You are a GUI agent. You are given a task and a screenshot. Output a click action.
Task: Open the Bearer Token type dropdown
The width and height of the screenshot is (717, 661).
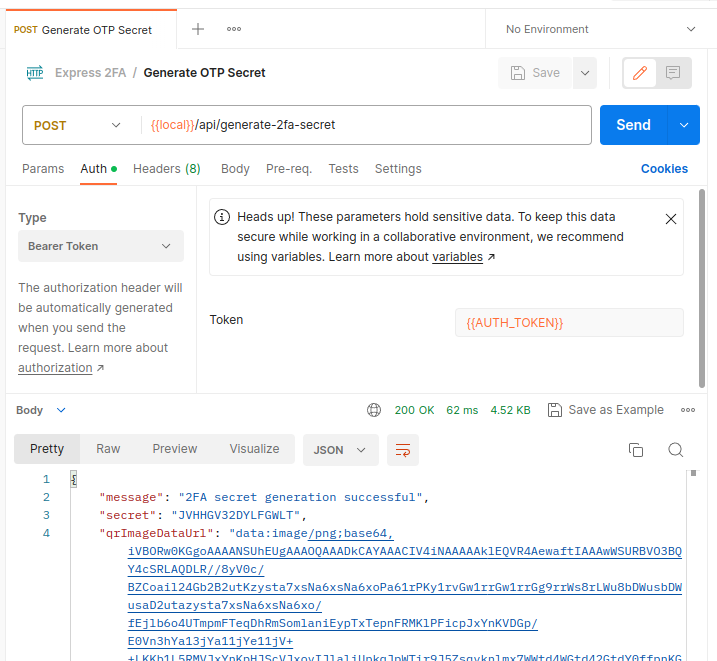[x=101, y=246]
